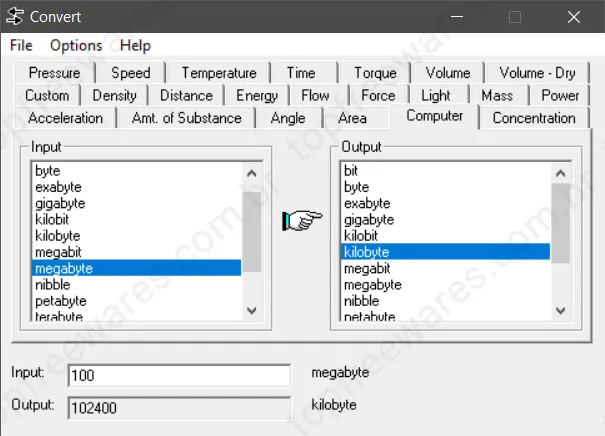Show the Mass tab
Viewport: 605px width, 436px height.
[497, 95]
